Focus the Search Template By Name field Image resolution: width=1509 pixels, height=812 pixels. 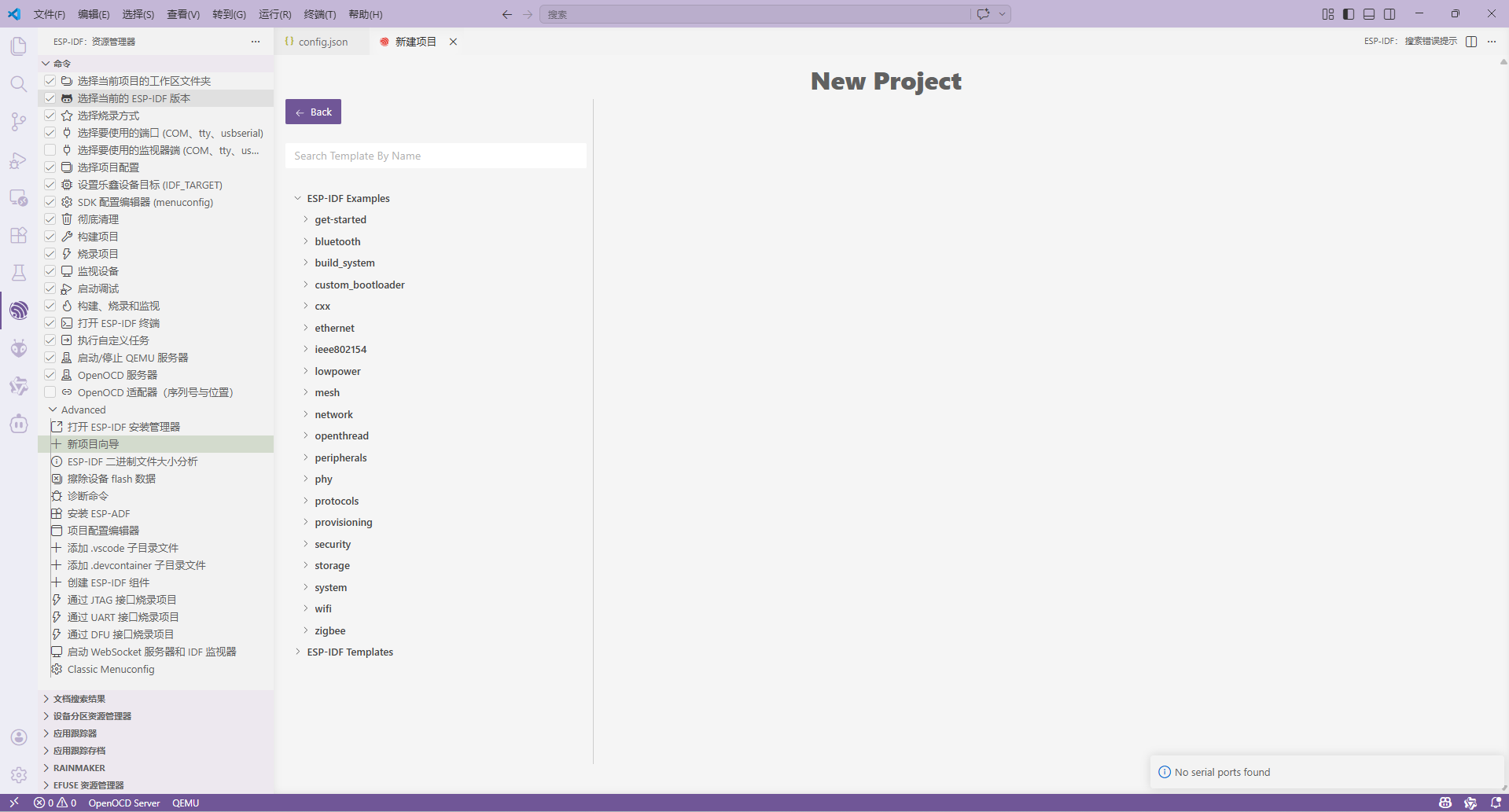436,156
